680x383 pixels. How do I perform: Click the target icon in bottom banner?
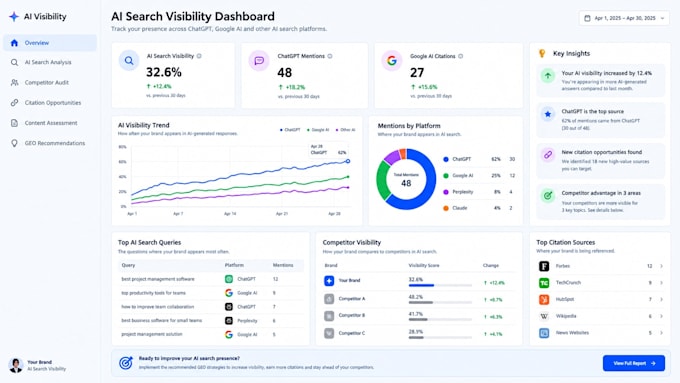click(x=126, y=363)
